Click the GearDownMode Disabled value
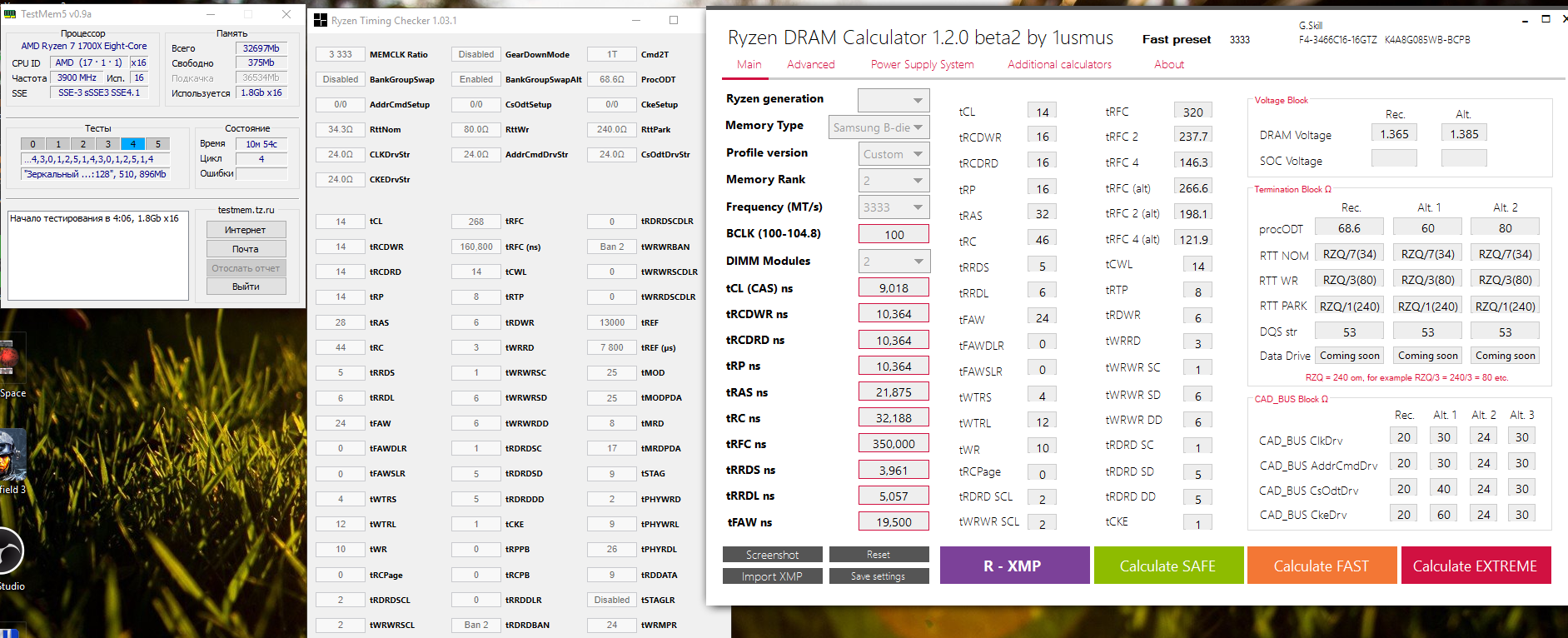 point(476,54)
